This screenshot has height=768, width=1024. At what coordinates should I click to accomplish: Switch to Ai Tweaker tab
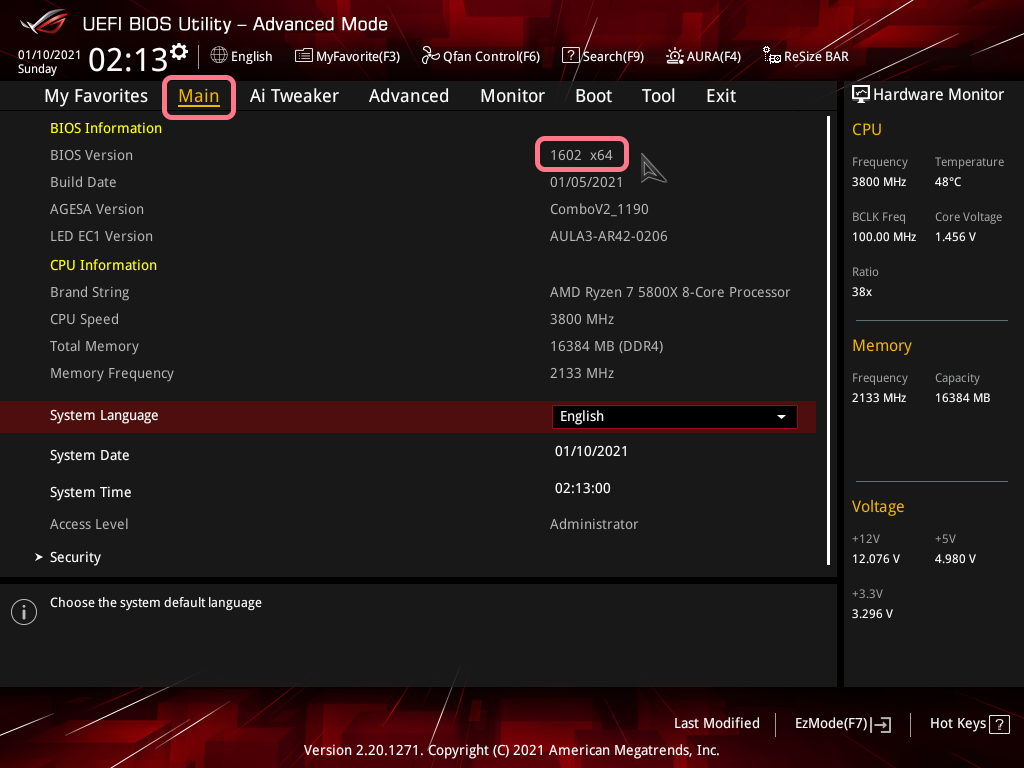click(294, 96)
